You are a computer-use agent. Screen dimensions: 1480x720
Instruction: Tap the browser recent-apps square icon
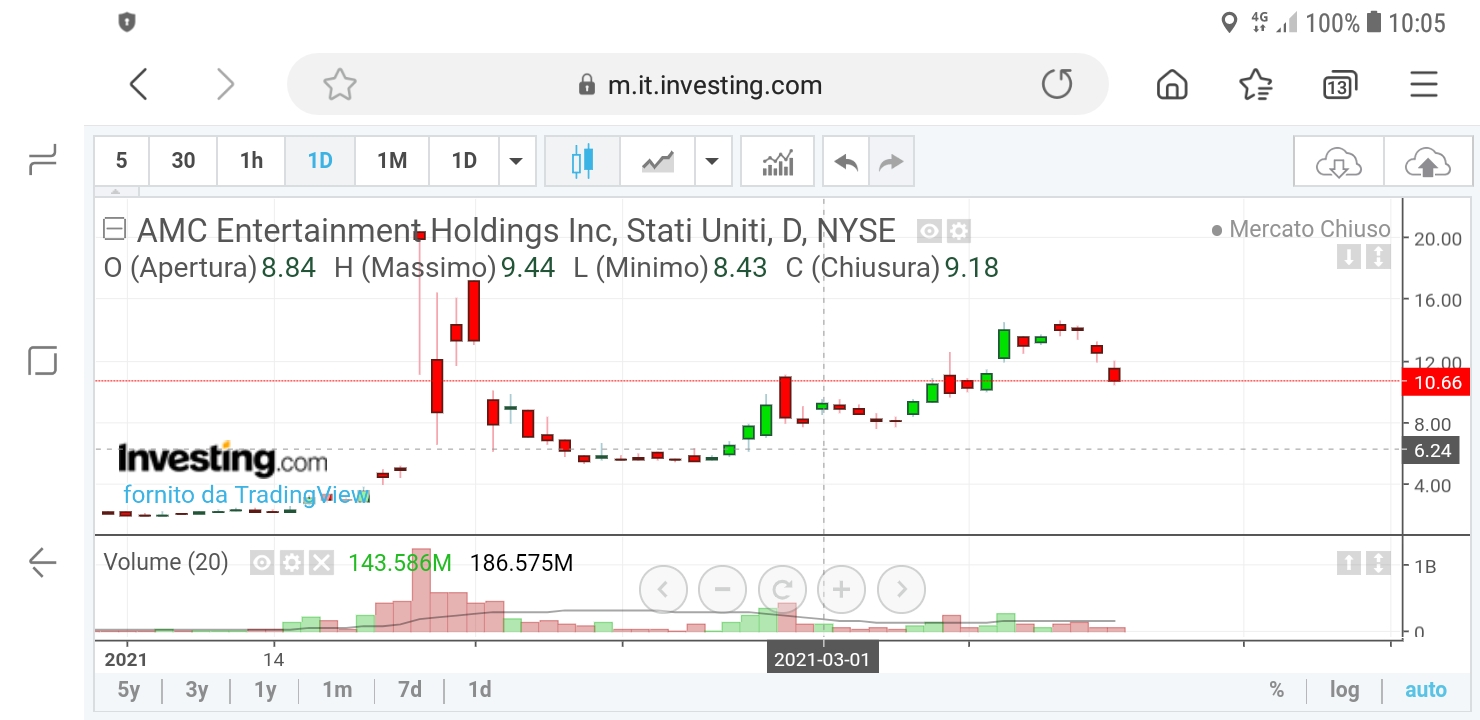coord(42,360)
